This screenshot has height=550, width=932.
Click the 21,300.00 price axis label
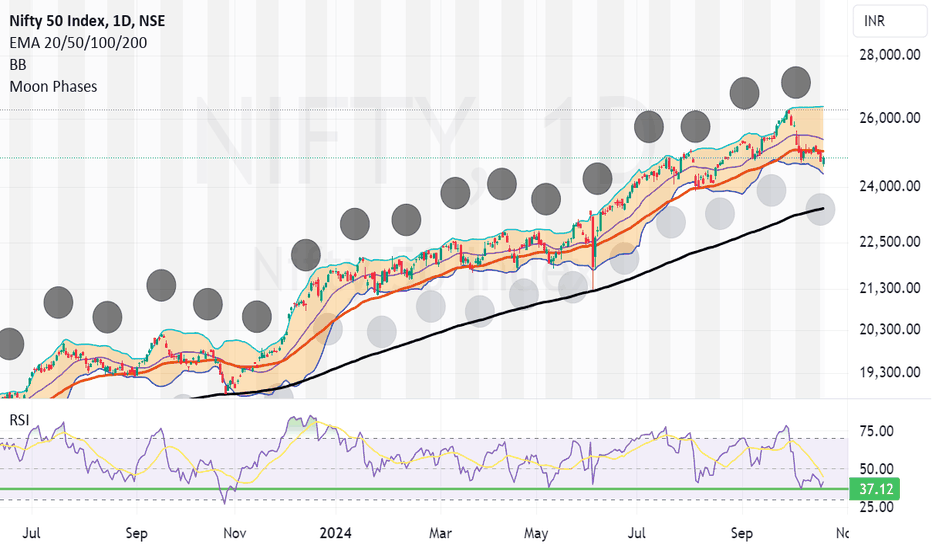pos(890,288)
